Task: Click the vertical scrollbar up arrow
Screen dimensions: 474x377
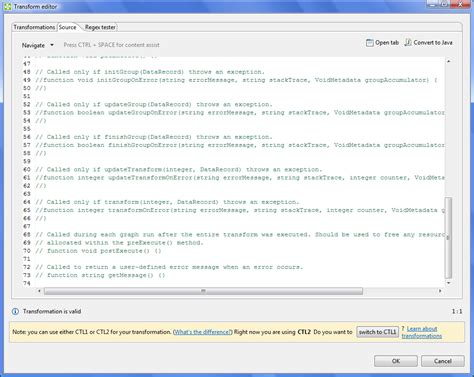Action: (449, 61)
